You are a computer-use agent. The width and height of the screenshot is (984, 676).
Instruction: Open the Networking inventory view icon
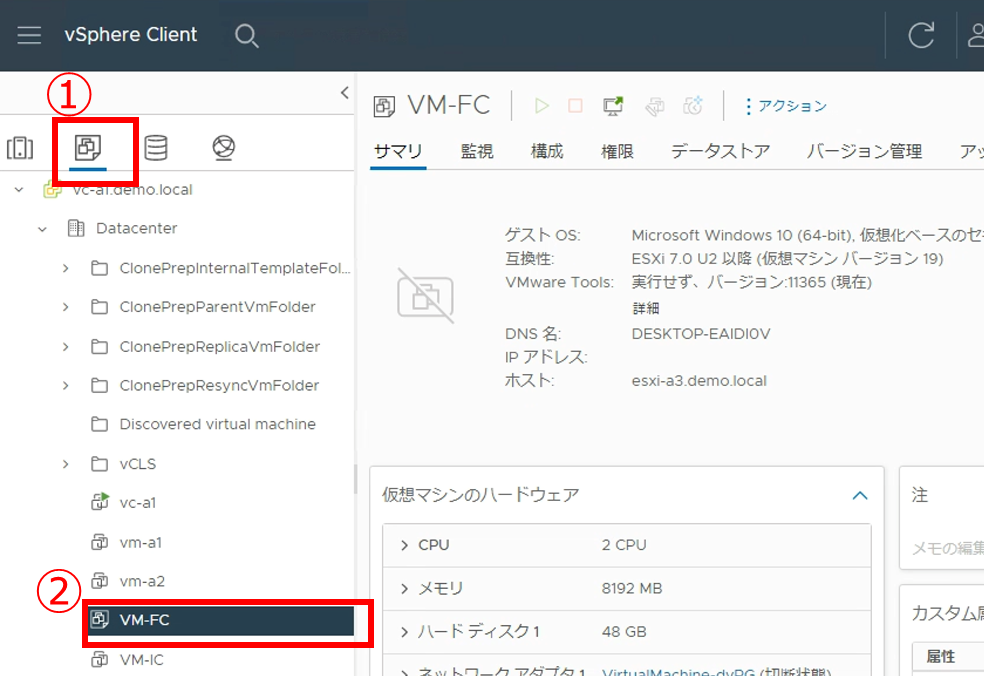click(223, 149)
